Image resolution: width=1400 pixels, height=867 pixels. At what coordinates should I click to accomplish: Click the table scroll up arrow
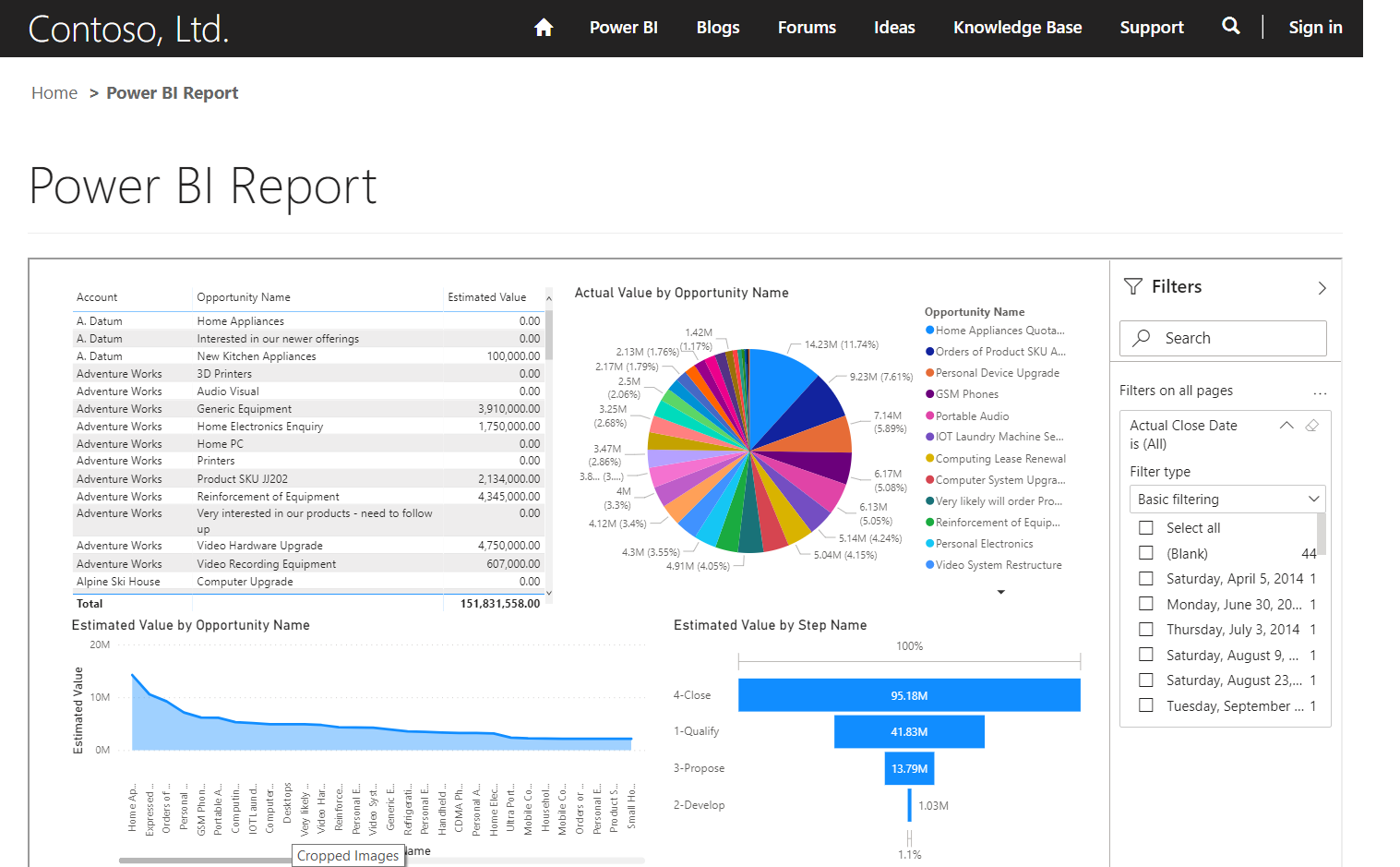click(x=549, y=298)
